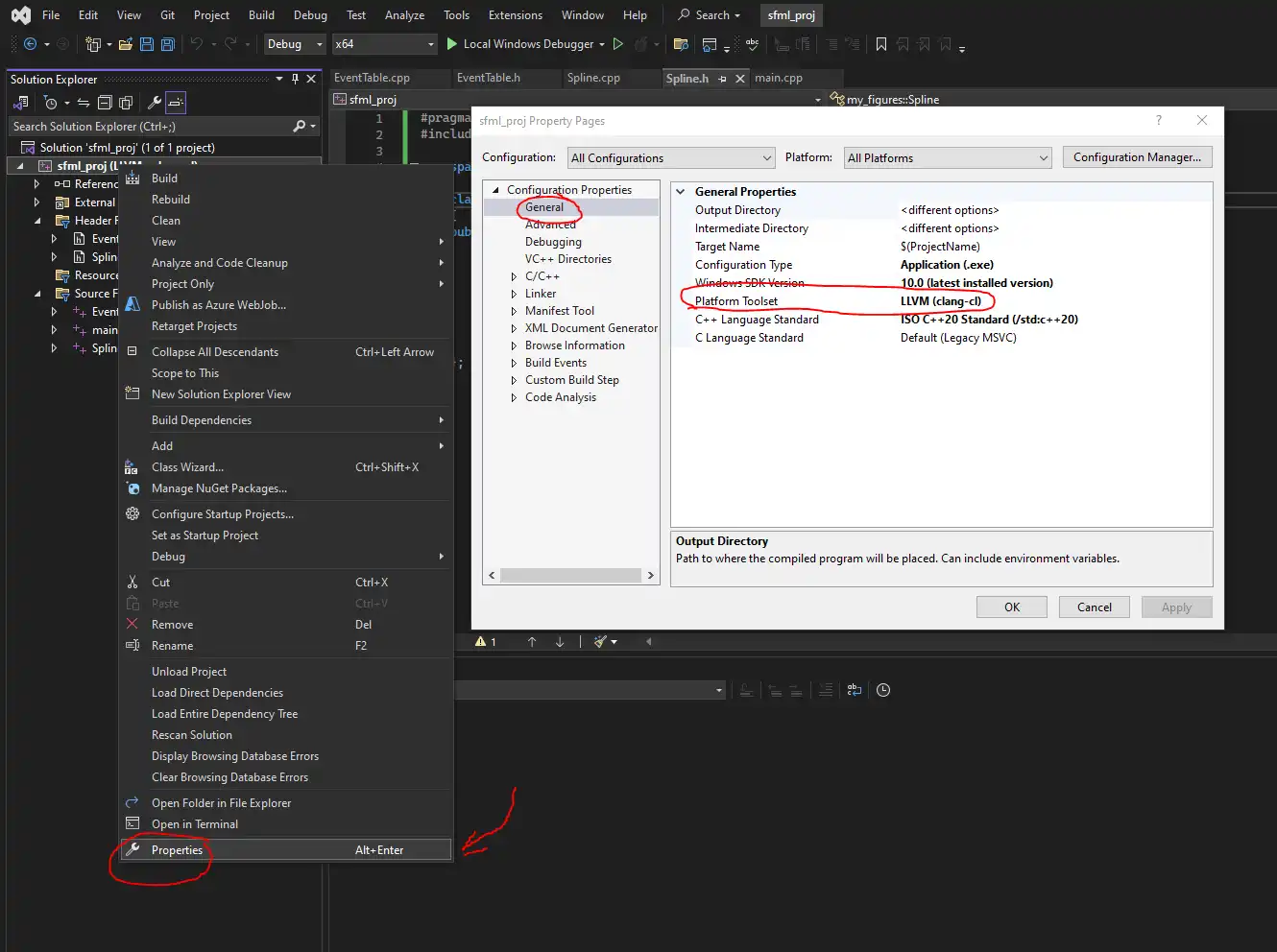This screenshot has height=952, width=1277.
Task: Open the All Platforms dropdown
Action: point(948,158)
